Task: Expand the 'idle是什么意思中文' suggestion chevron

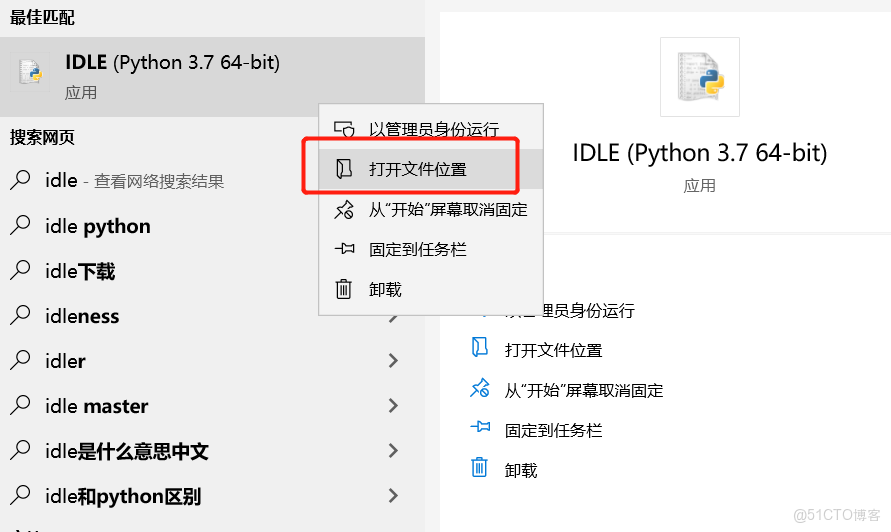Action: (x=393, y=451)
